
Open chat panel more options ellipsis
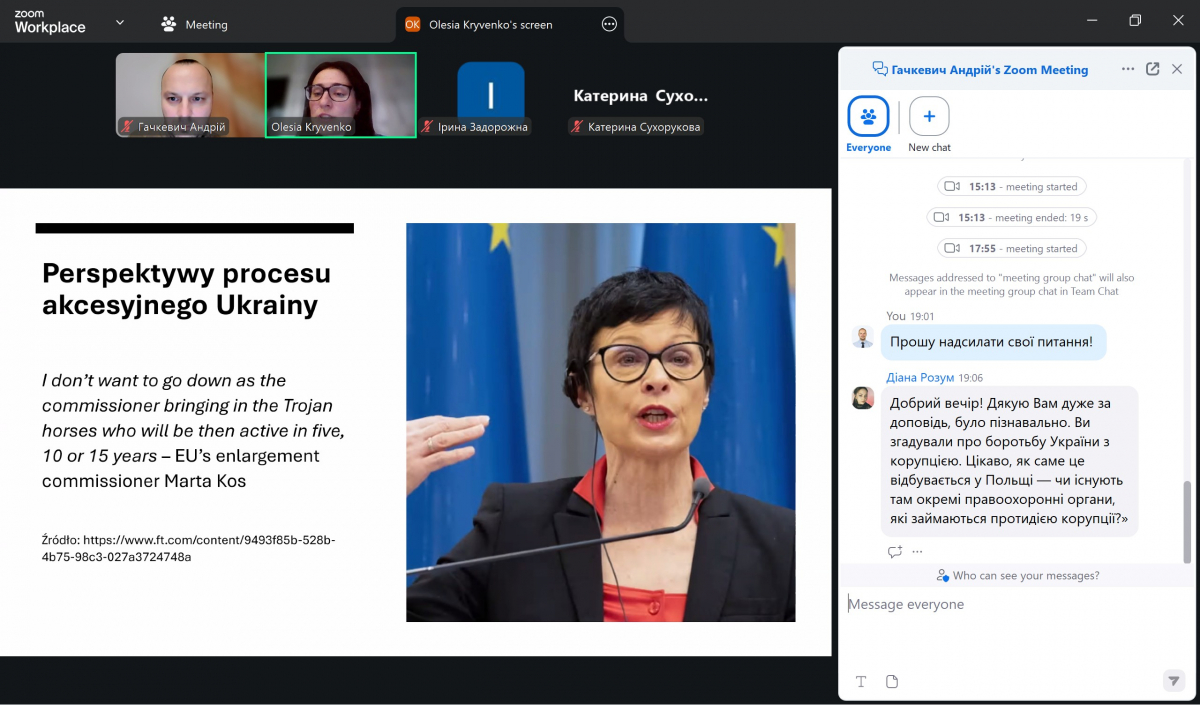click(x=1128, y=69)
